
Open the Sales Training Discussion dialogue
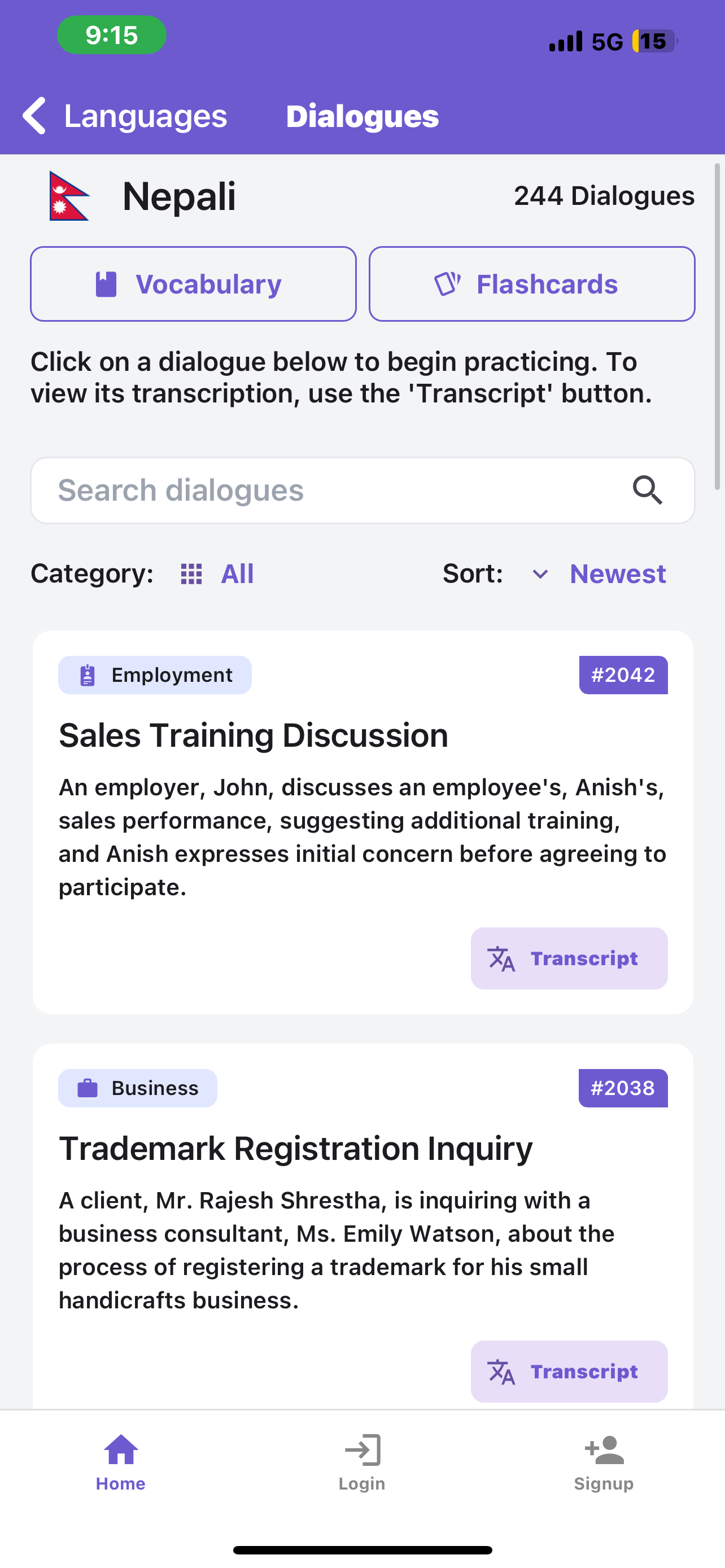pyautogui.click(x=362, y=822)
